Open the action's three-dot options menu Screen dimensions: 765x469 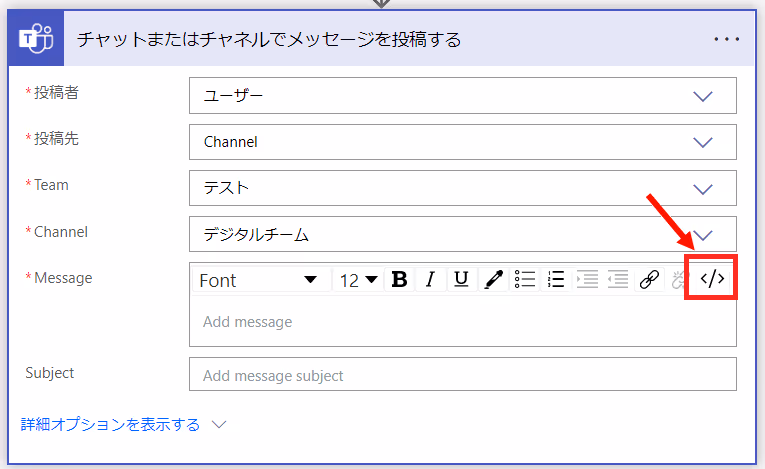click(x=726, y=39)
